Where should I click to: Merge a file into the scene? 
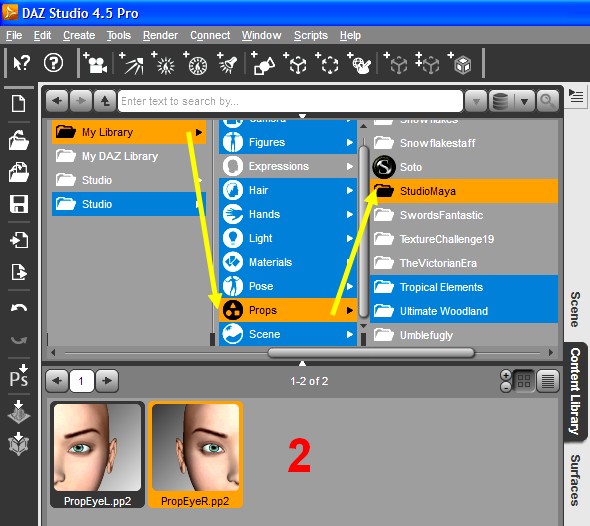coord(18,172)
